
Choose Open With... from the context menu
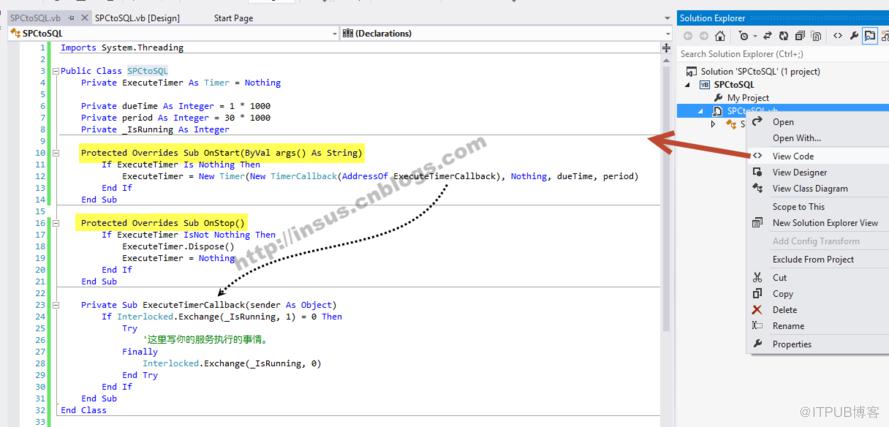819,138
